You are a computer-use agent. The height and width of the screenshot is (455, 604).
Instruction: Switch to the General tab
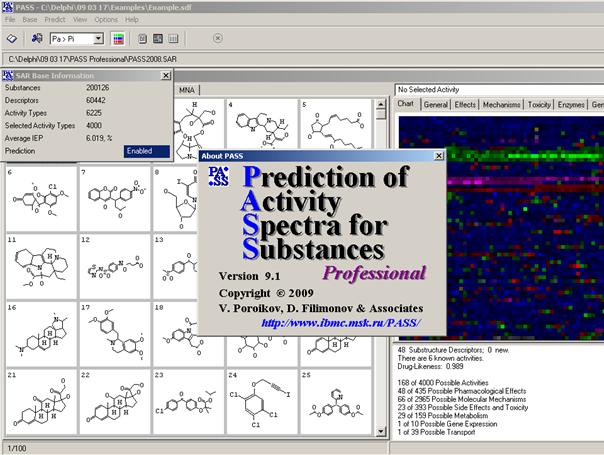click(x=436, y=104)
